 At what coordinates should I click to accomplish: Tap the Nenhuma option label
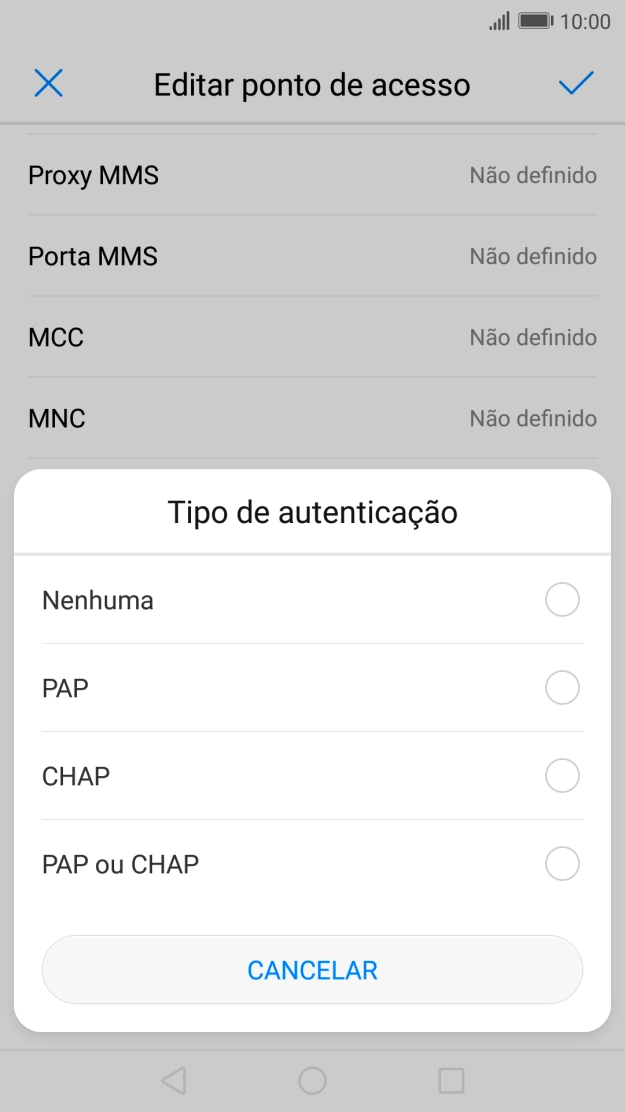[x=98, y=601]
